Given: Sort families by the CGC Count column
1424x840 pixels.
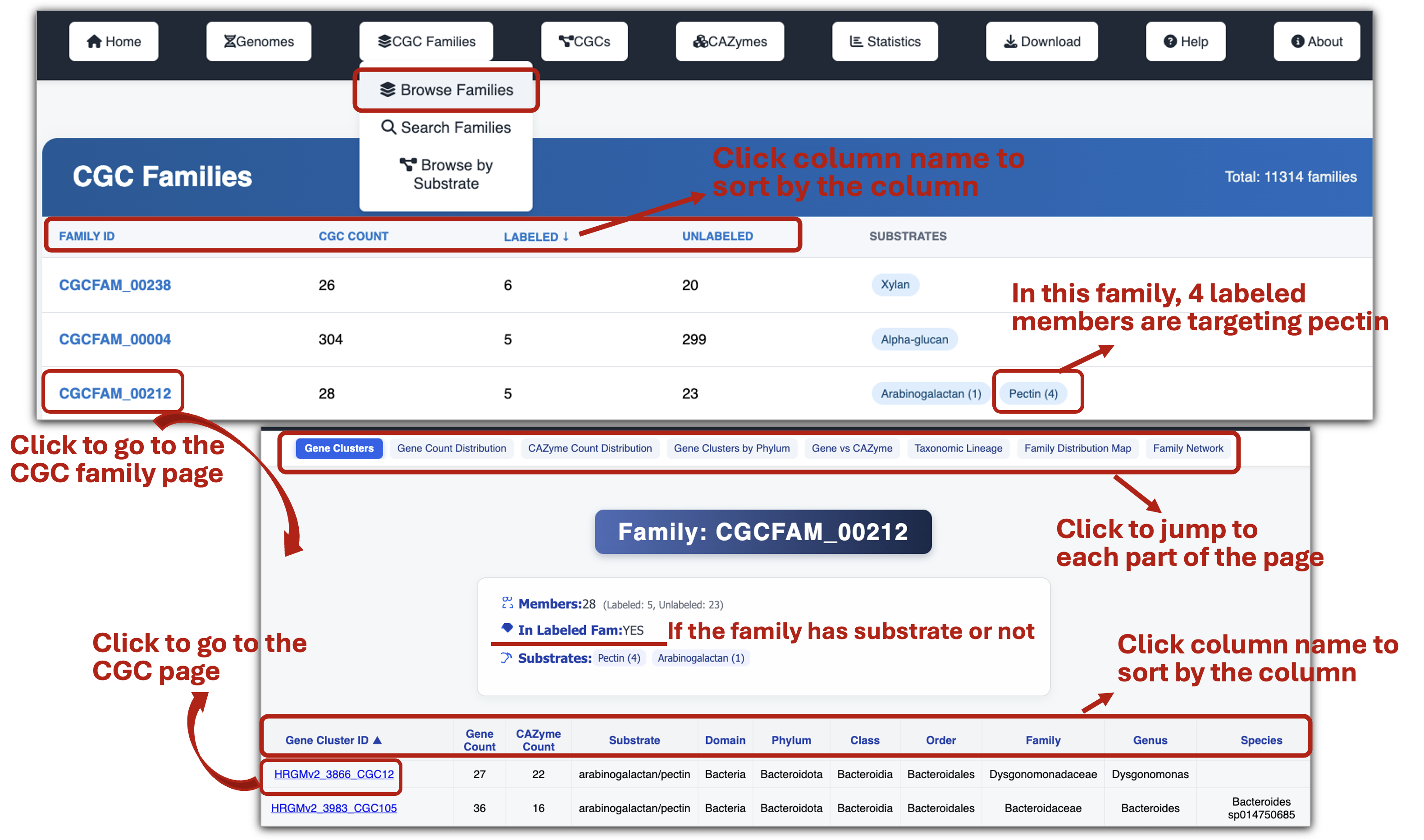Looking at the screenshot, I should 353,237.
